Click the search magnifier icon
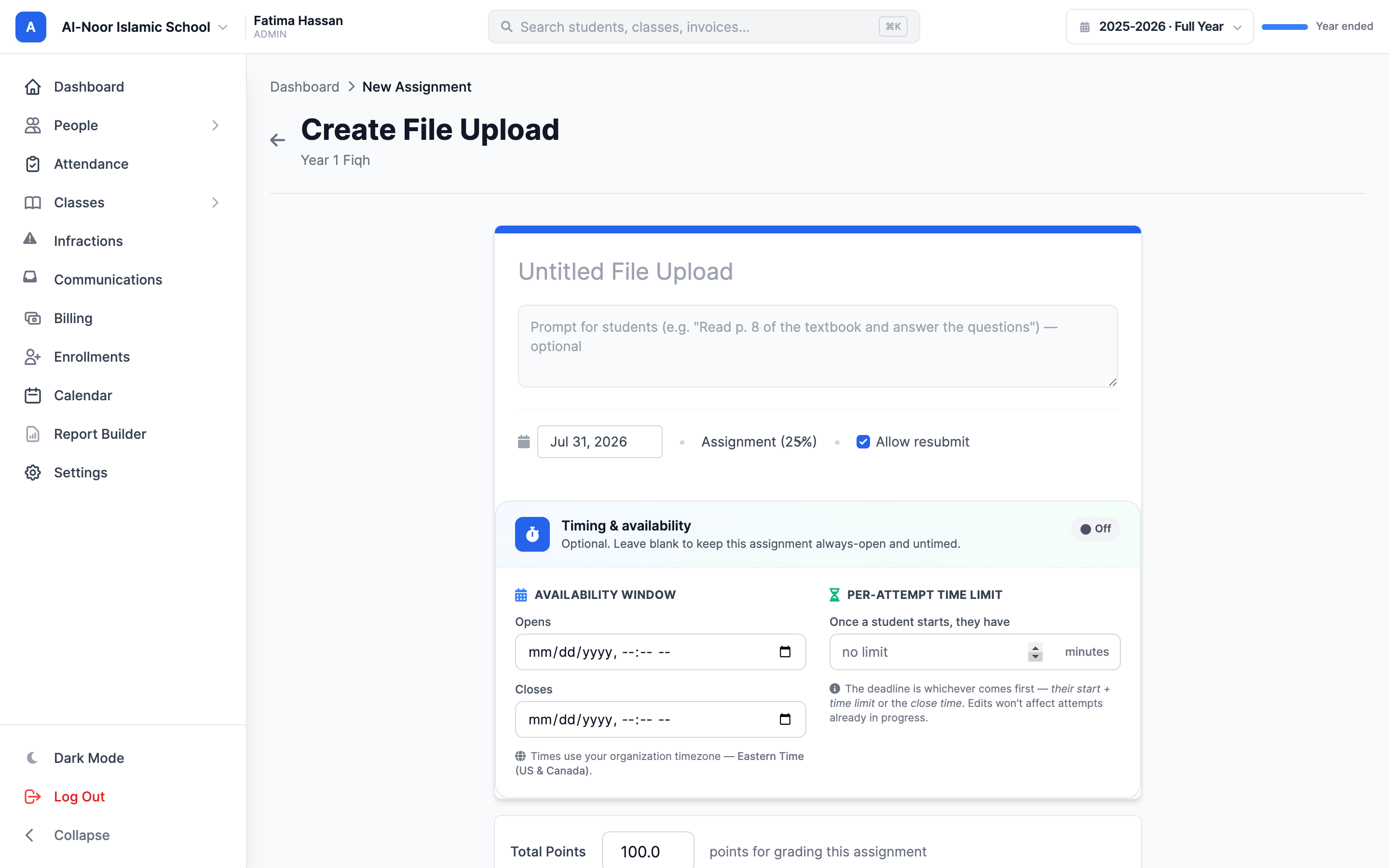This screenshot has width=1389, height=868. point(506,27)
